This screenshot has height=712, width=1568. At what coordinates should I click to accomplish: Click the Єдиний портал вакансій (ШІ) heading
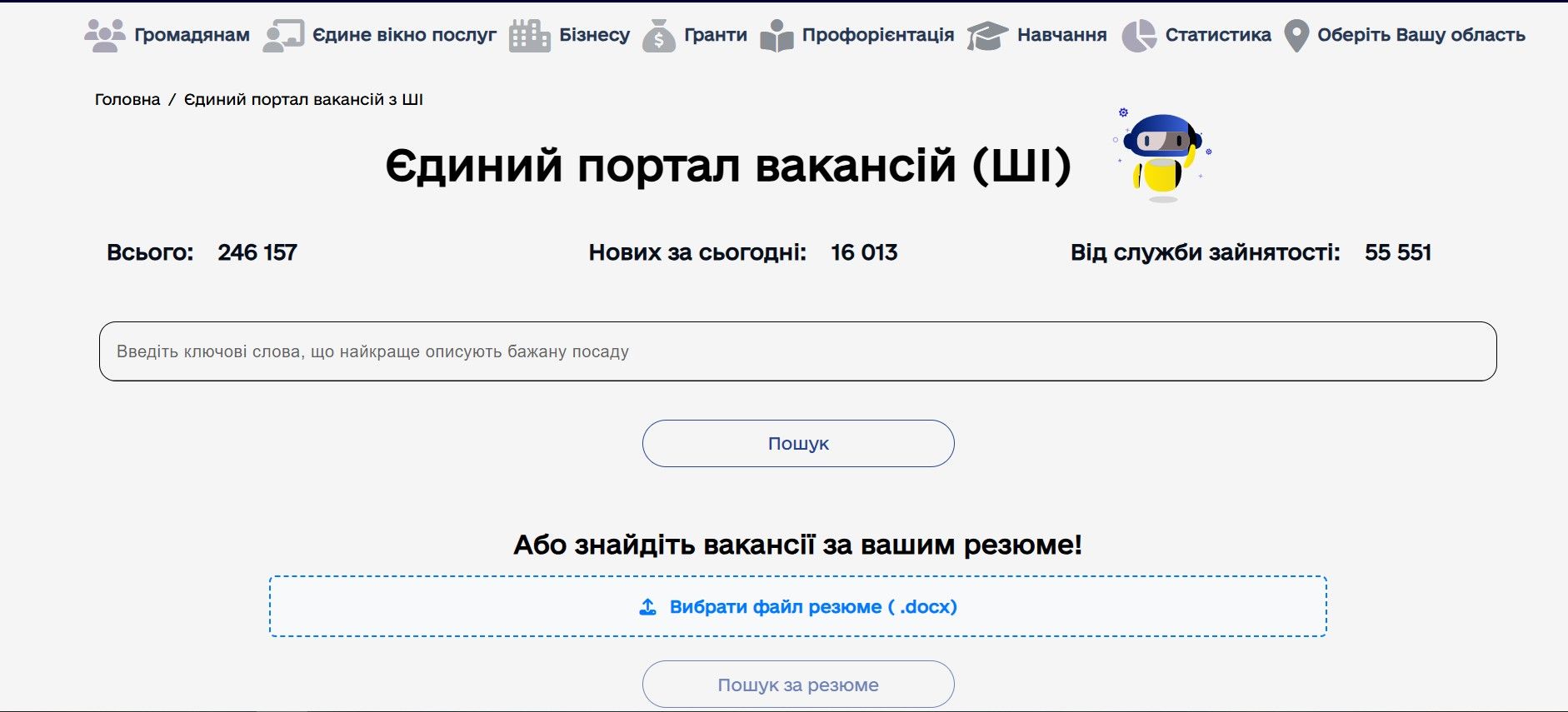point(728,166)
